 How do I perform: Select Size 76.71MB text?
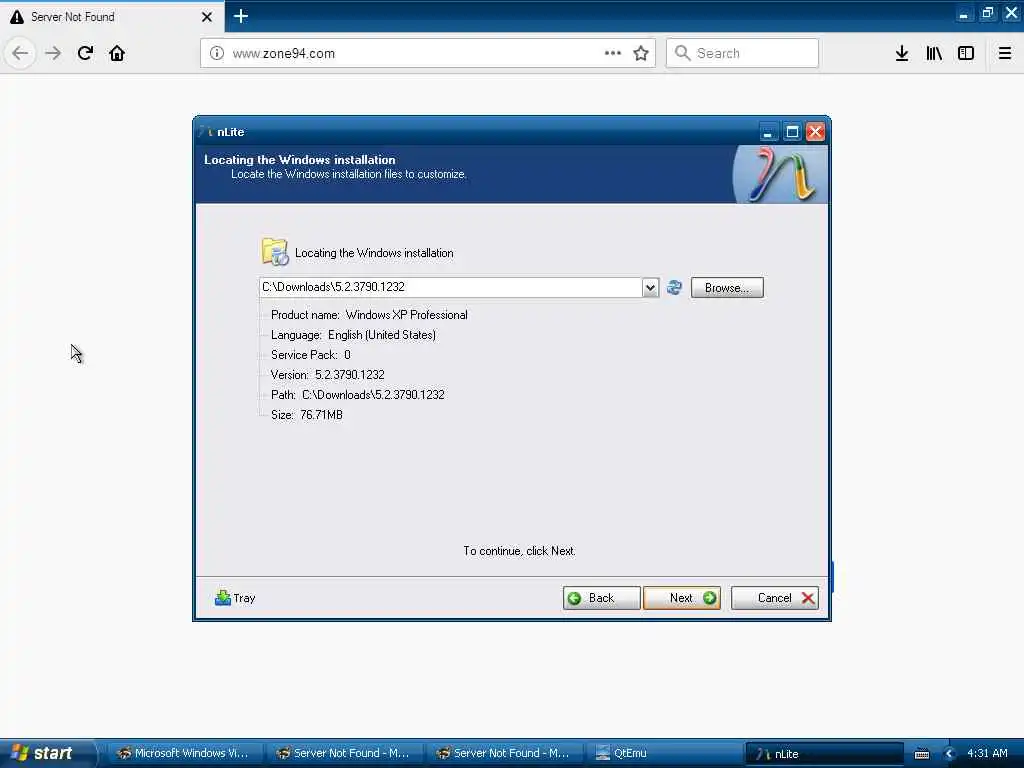[x=307, y=415]
